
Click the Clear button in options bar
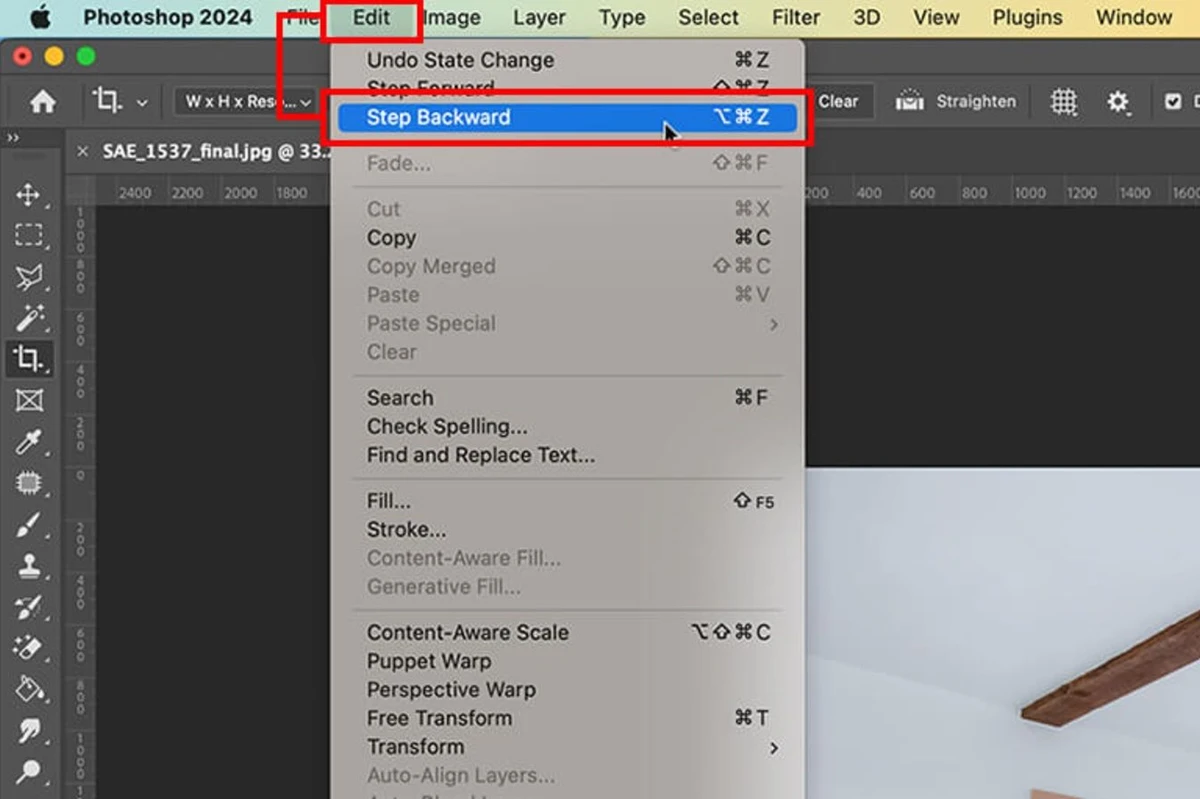838,101
